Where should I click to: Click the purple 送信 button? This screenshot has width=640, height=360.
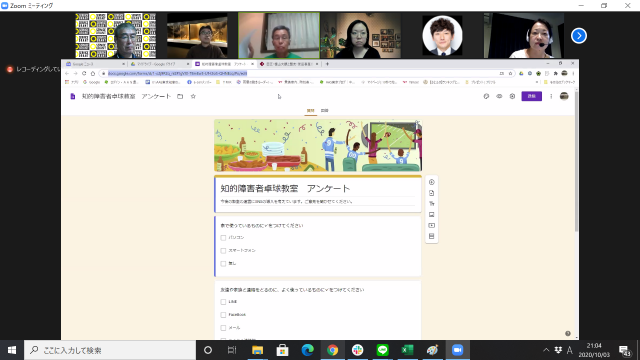click(531, 96)
